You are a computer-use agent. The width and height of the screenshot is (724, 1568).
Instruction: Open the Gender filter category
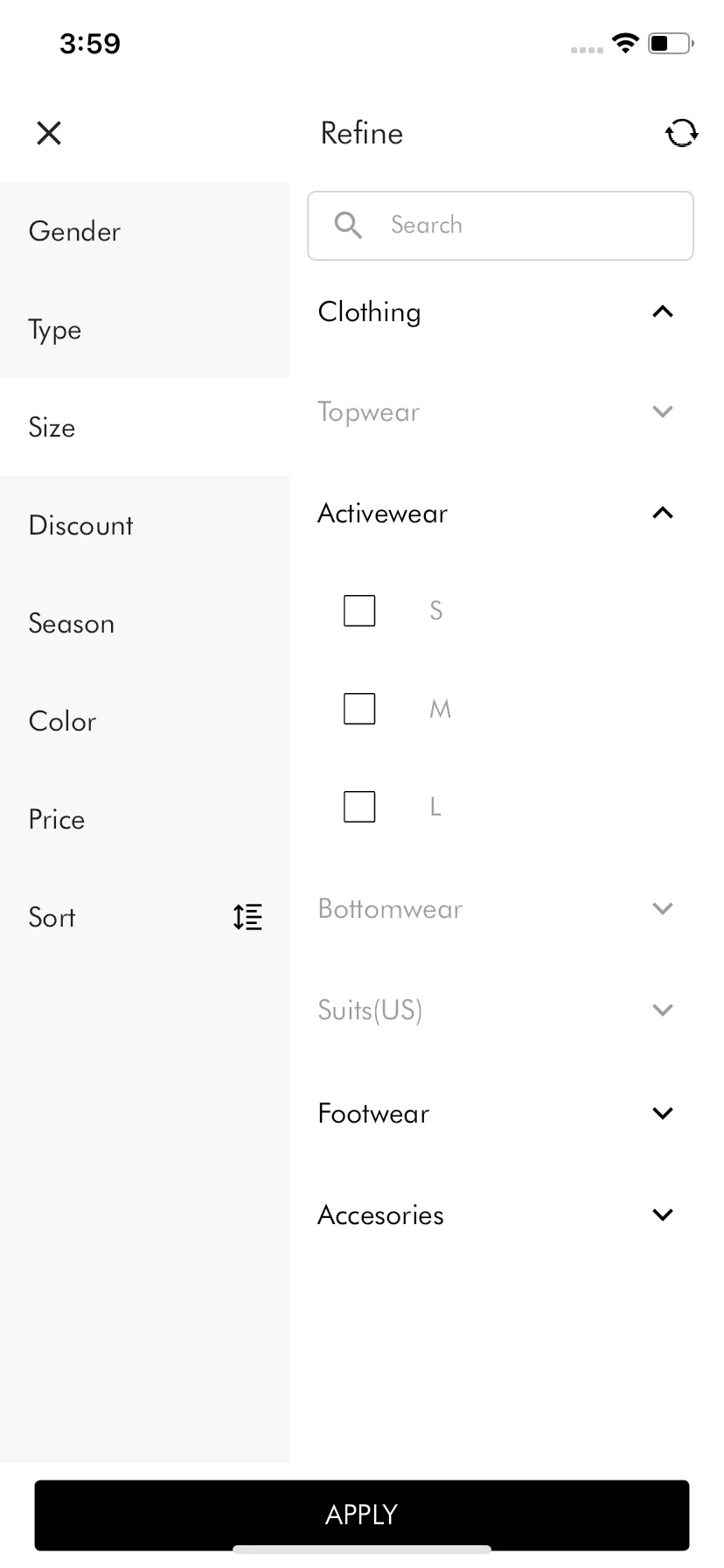(x=145, y=231)
